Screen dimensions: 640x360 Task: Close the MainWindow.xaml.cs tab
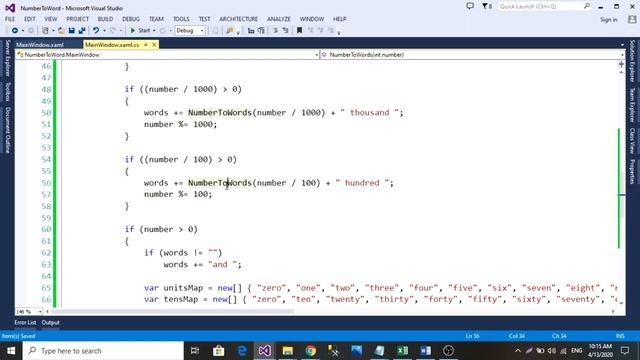[x=154, y=45]
